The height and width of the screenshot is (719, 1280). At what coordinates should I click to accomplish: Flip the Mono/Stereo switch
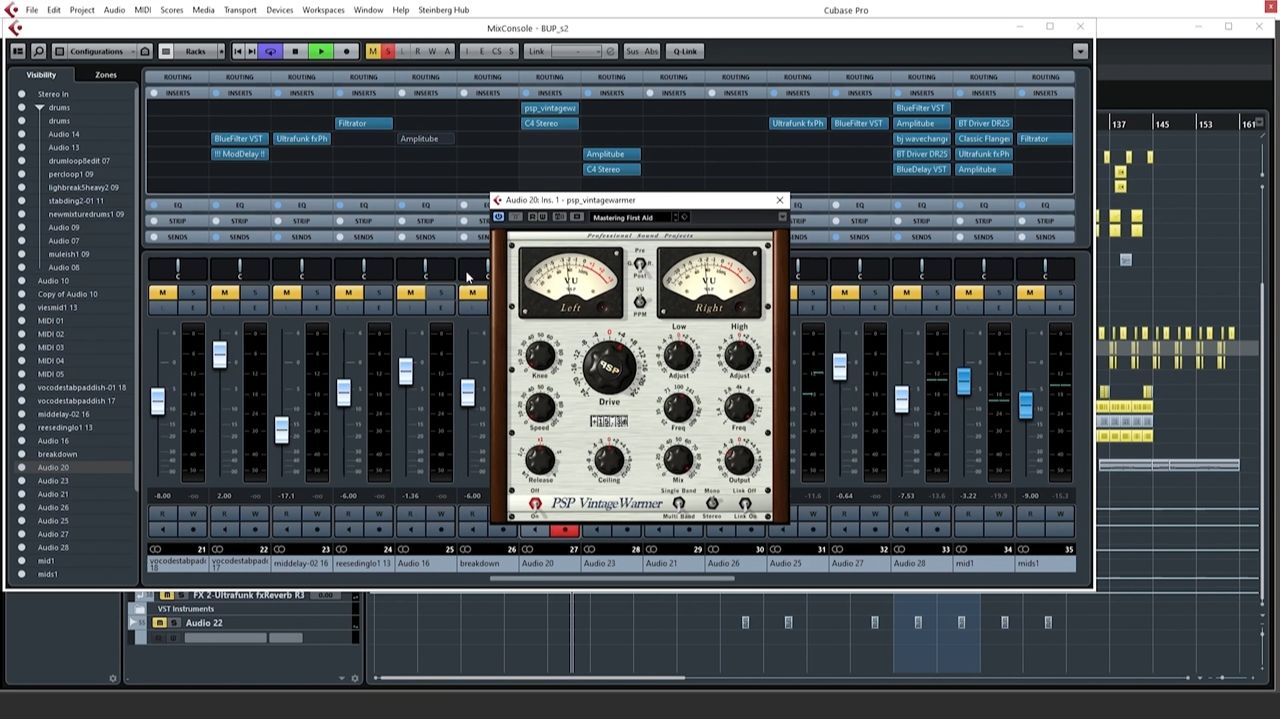(712, 503)
